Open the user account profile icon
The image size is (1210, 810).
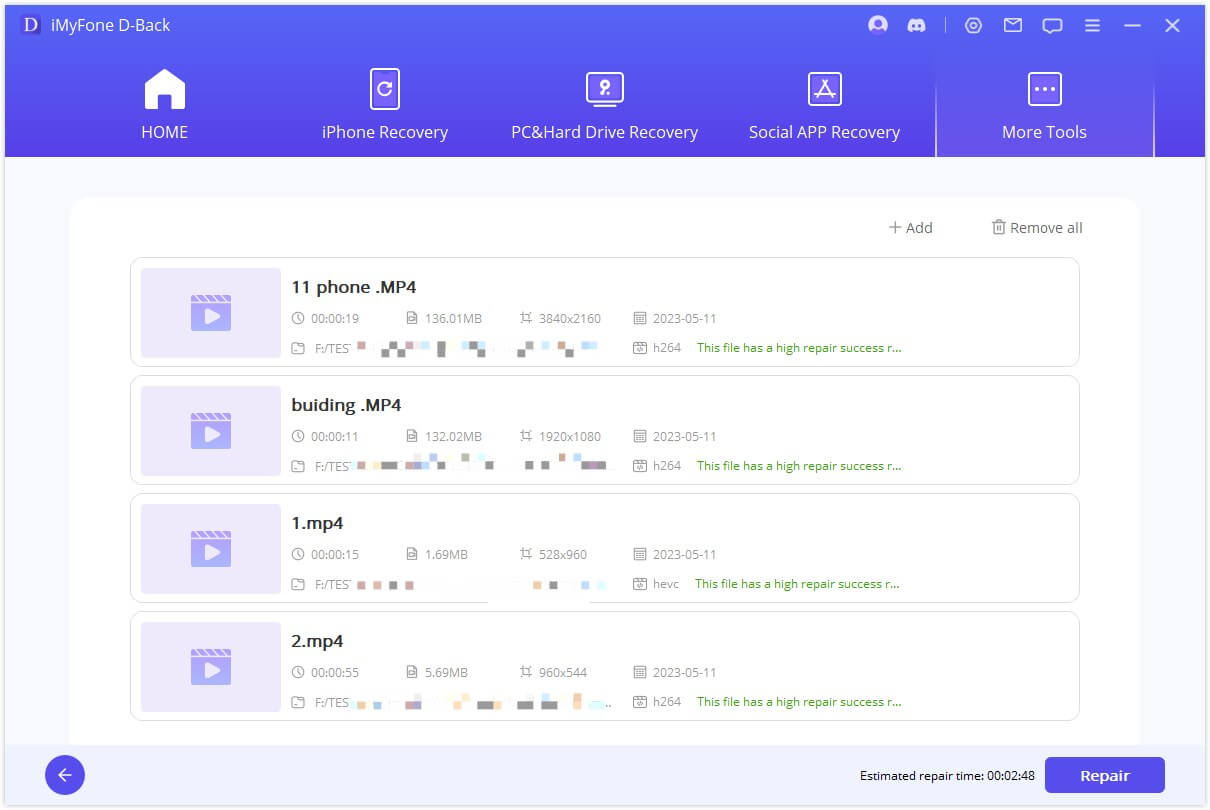pos(878,25)
